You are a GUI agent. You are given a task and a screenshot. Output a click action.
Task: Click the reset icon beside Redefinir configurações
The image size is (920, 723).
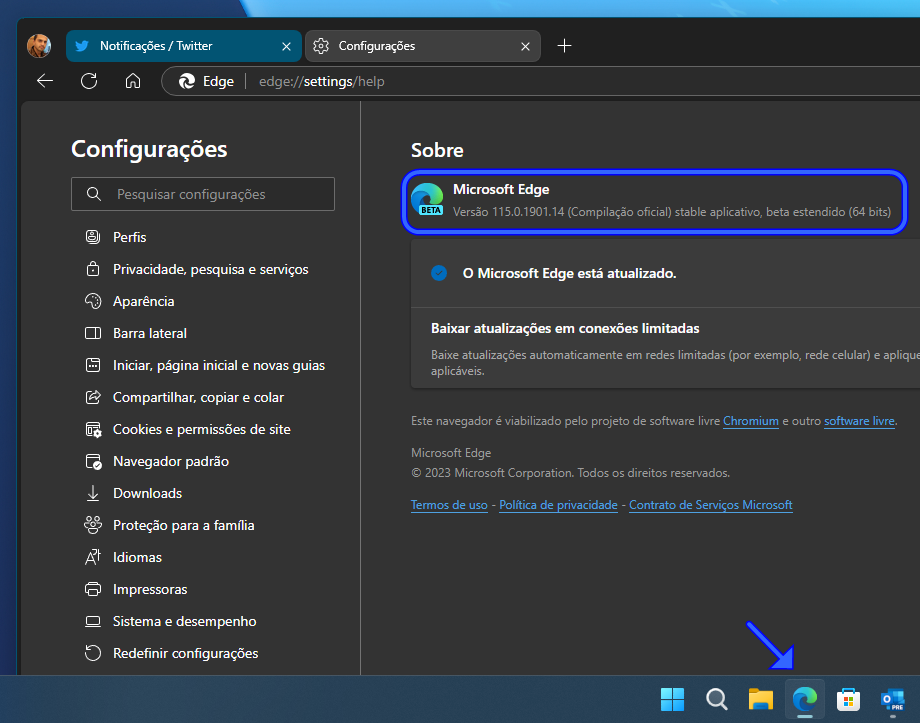tap(93, 653)
